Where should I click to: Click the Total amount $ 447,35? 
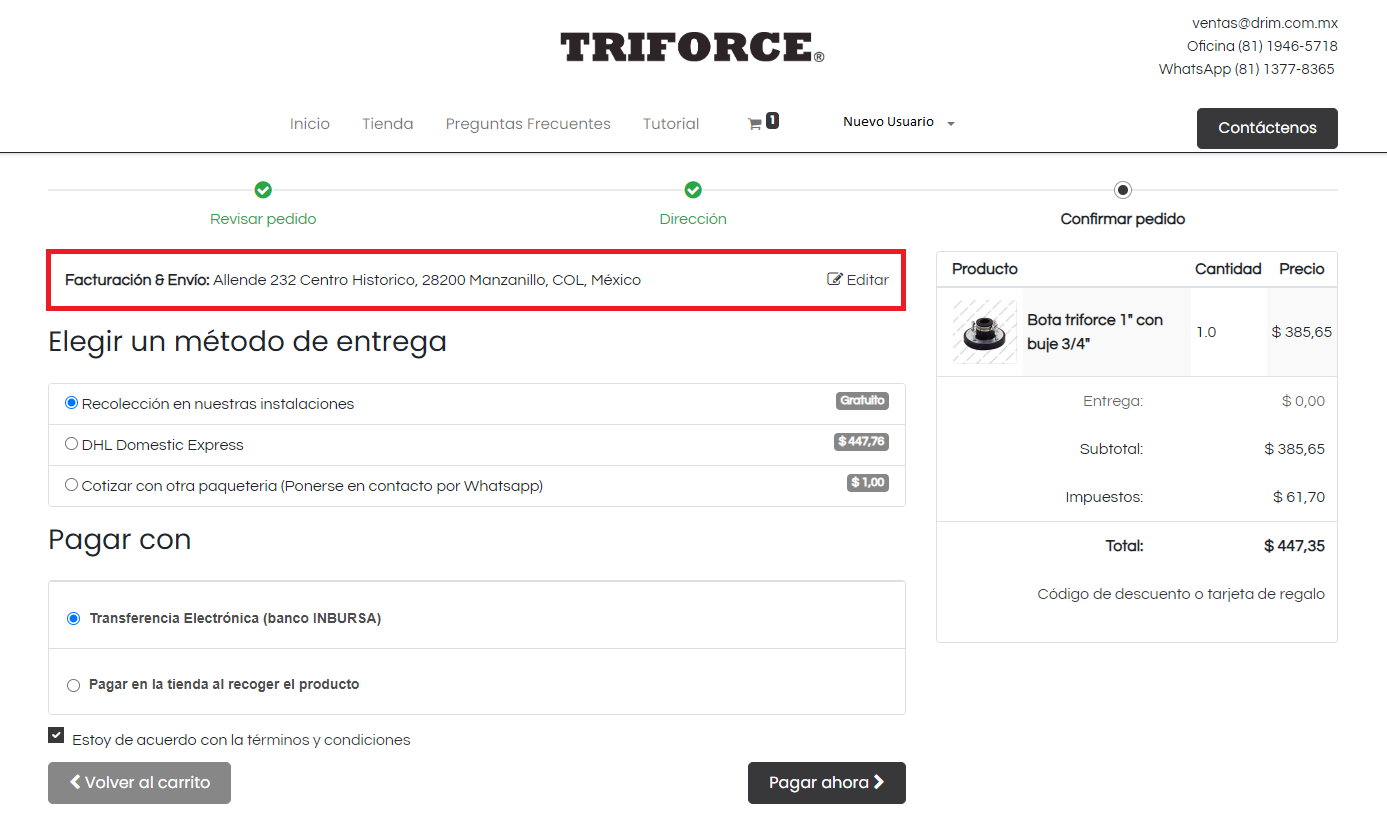pyautogui.click(x=1294, y=546)
